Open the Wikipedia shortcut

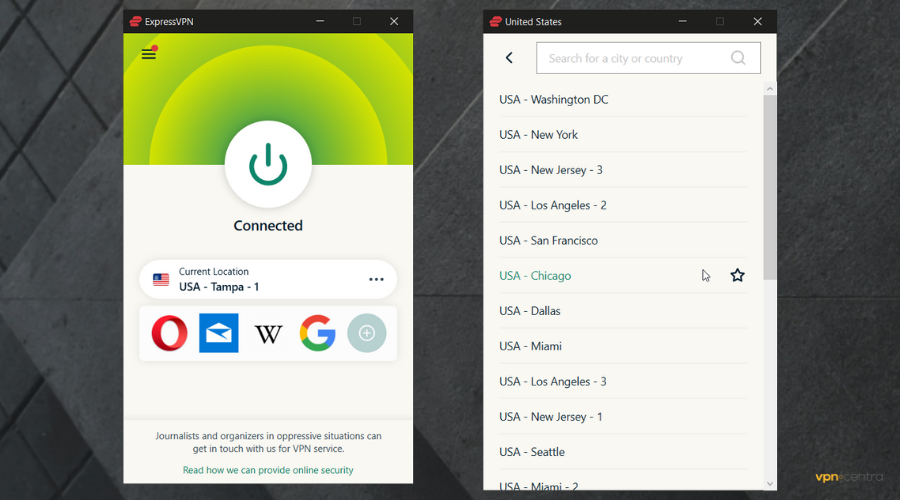(x=268, y=334)
